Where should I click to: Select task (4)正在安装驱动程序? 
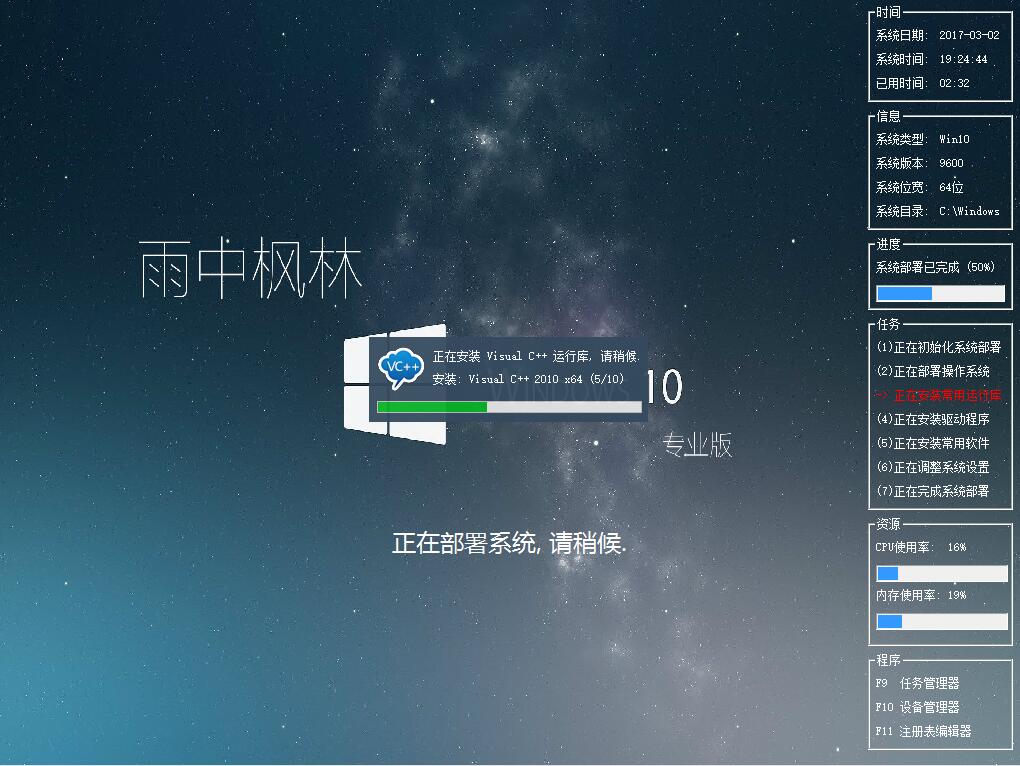933,419
